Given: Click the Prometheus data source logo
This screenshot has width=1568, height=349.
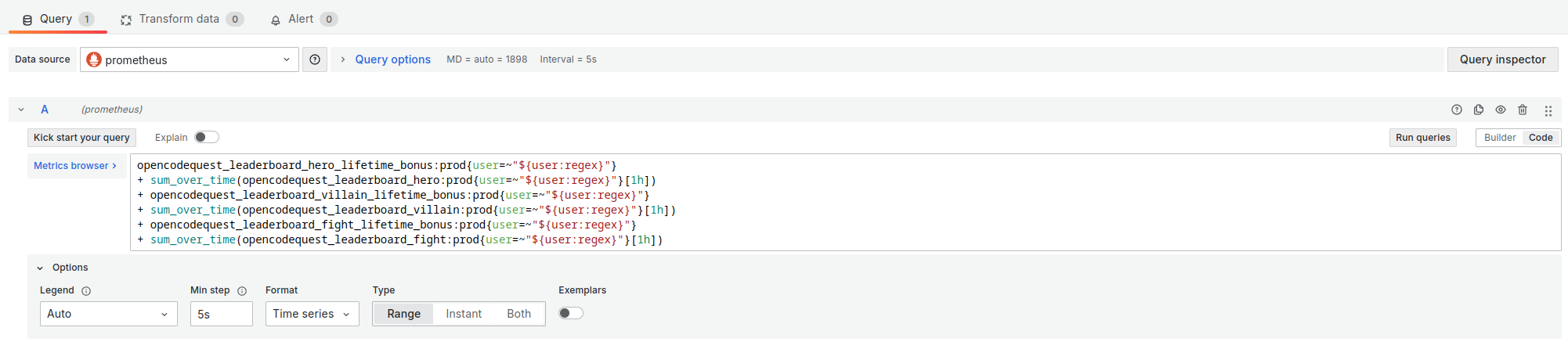Looking at the screenshot, I should point(94,59).
